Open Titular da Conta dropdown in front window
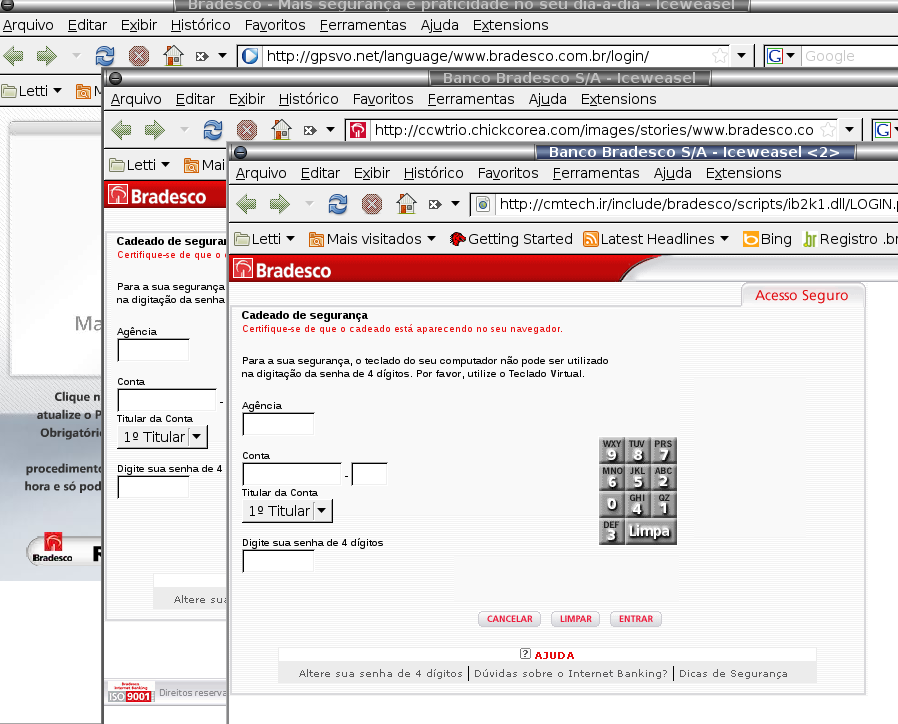Viewport: 898px width, 724px height. tap(287, 511)
